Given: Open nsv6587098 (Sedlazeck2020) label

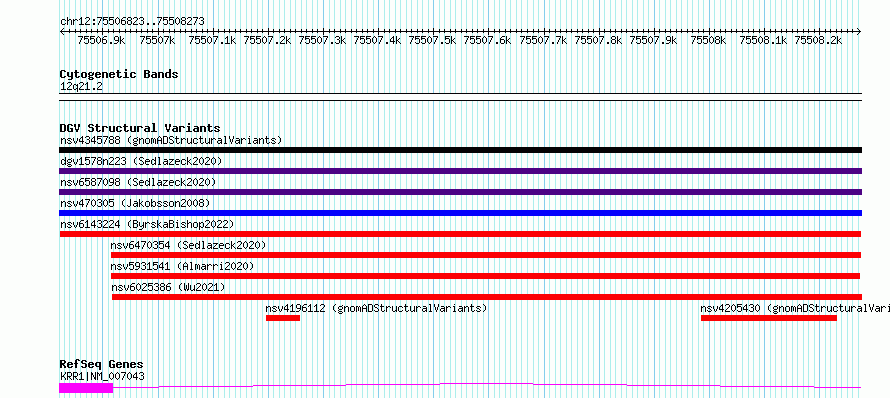Looking at the screenshot, I should coord(138,182).
